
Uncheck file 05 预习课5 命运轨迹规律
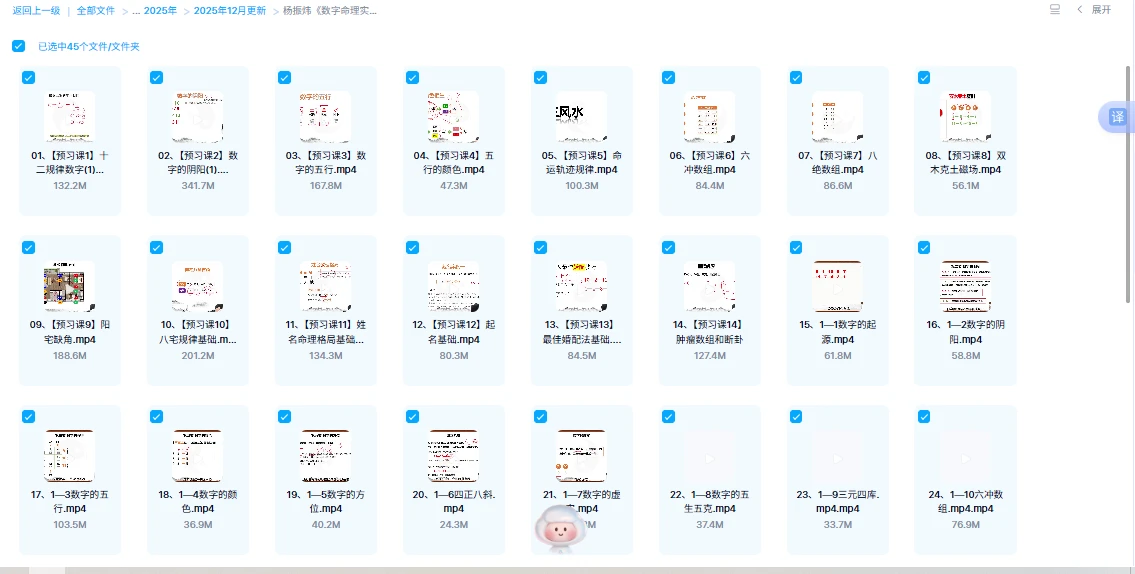(540, 77)
